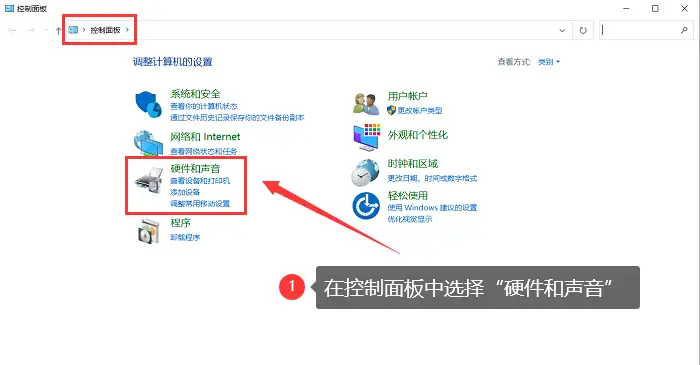Open 查看你的计算机状态 link
The image size is (700, 365).
204,106
